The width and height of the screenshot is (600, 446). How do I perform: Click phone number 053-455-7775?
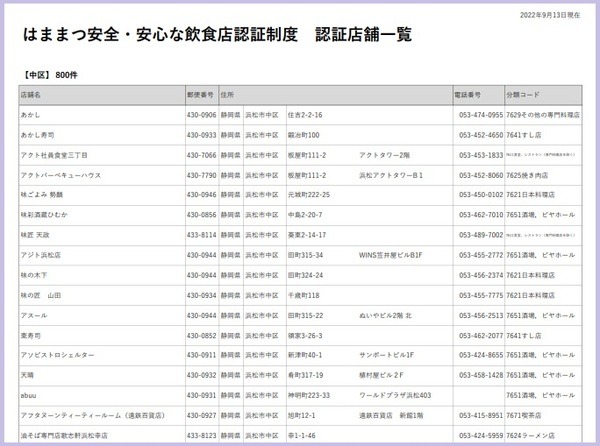pos(481,296)
